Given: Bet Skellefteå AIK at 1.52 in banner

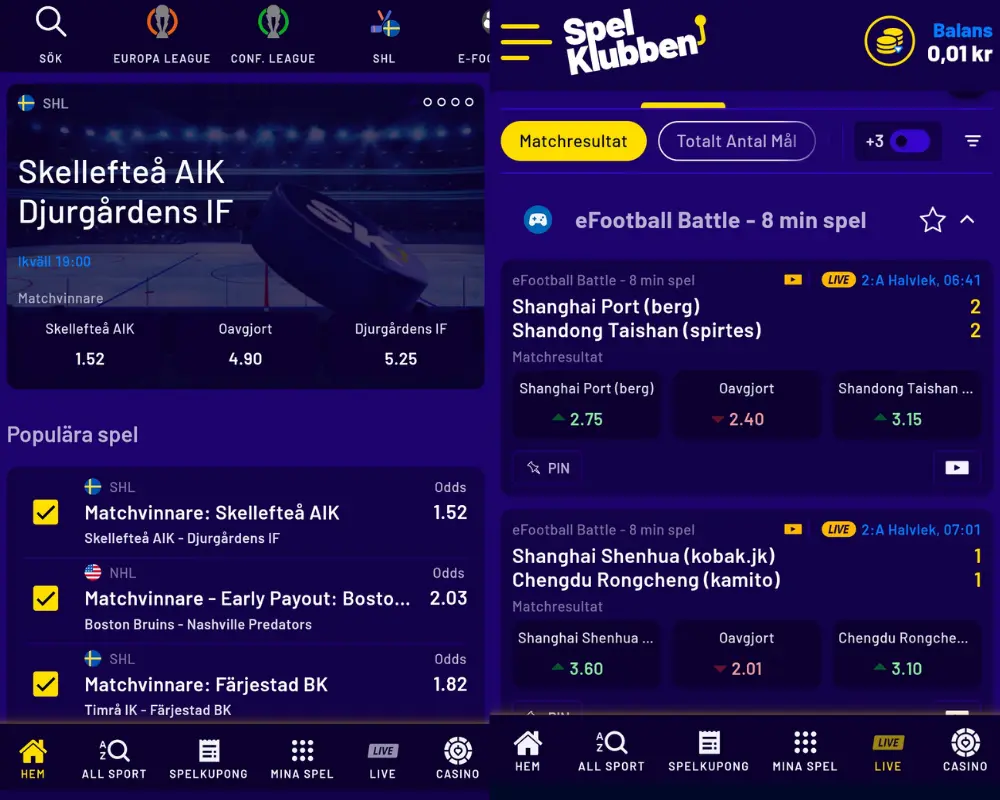Looking at the screenshot, I should point(90,344).
